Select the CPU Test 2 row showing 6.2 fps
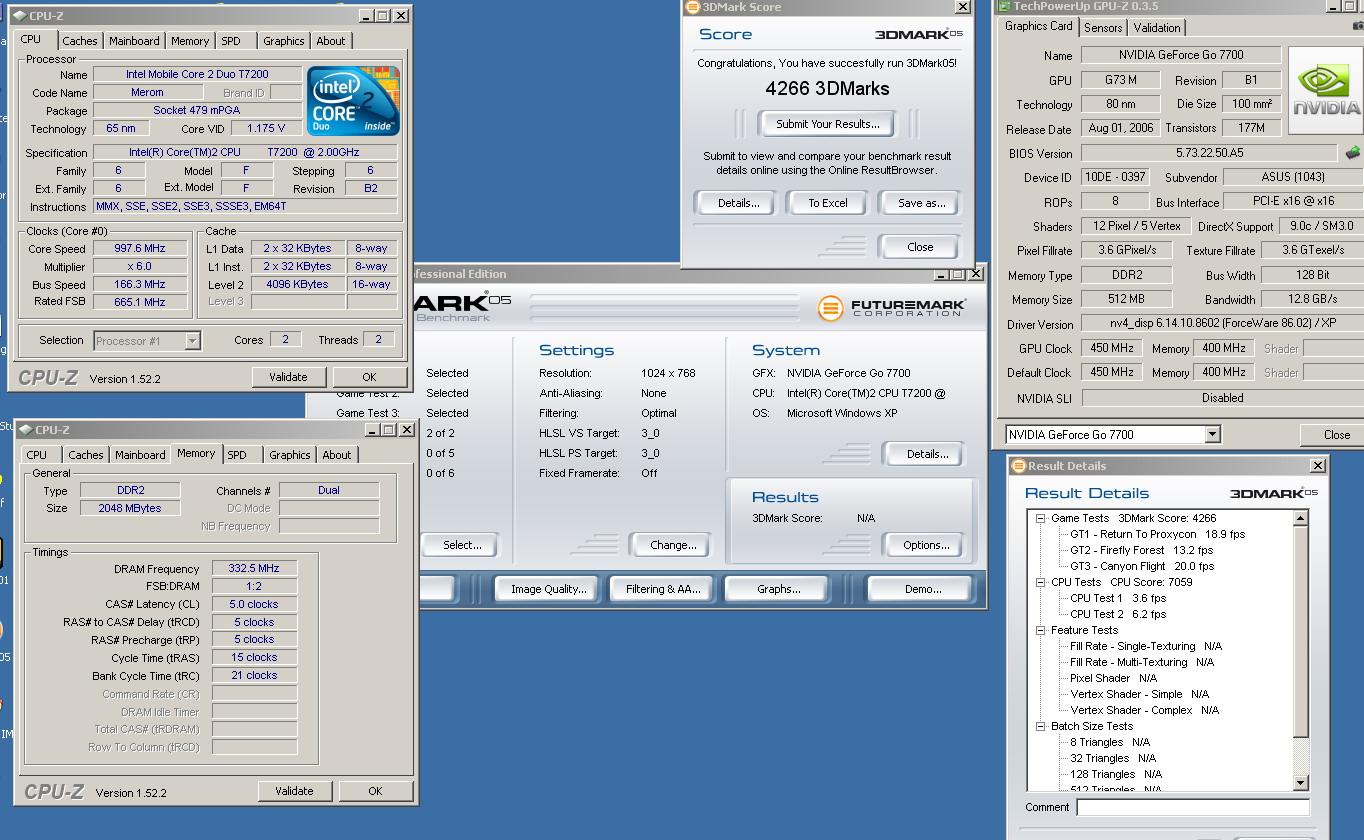1364x840 pixels. pyautogui.click(x=1118, y=614)
